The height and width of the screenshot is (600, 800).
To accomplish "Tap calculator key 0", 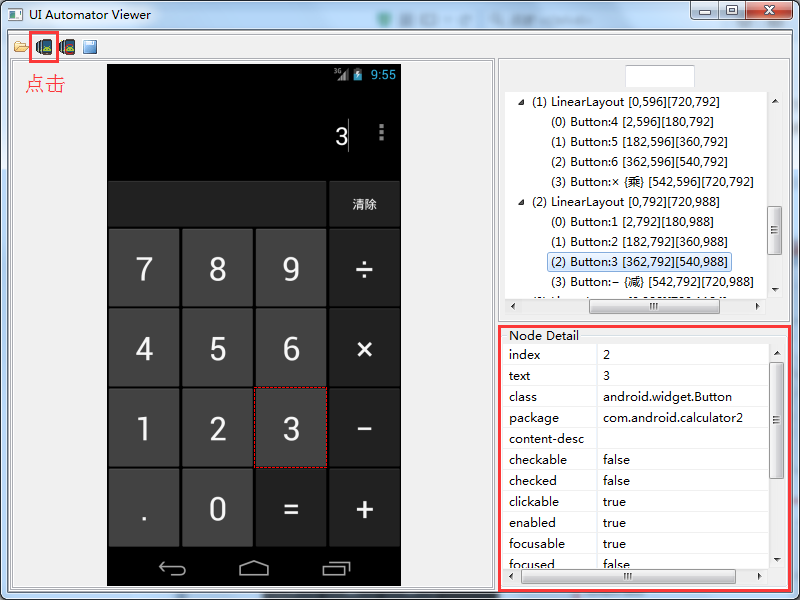I will (217, 508).
